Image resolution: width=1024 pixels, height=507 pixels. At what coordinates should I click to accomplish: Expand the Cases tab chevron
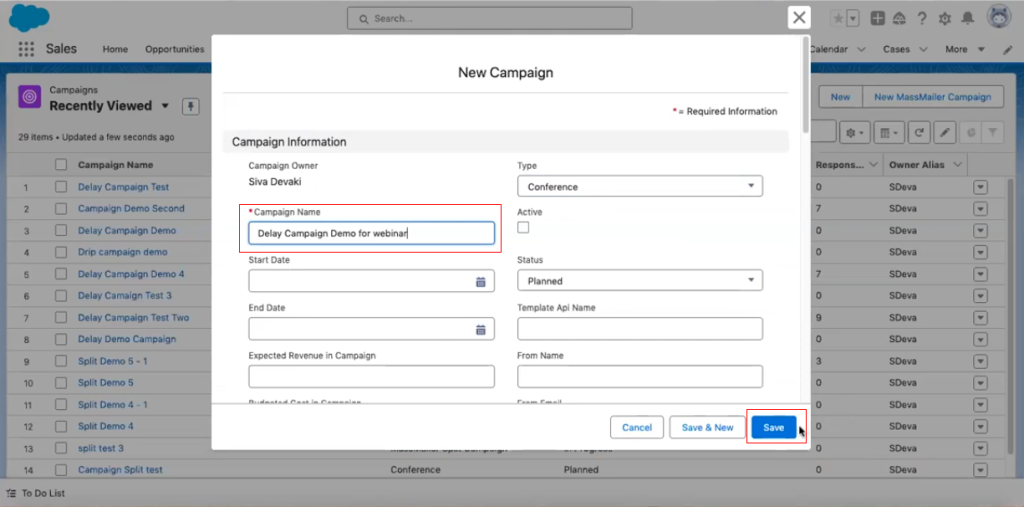click(923, 50)
